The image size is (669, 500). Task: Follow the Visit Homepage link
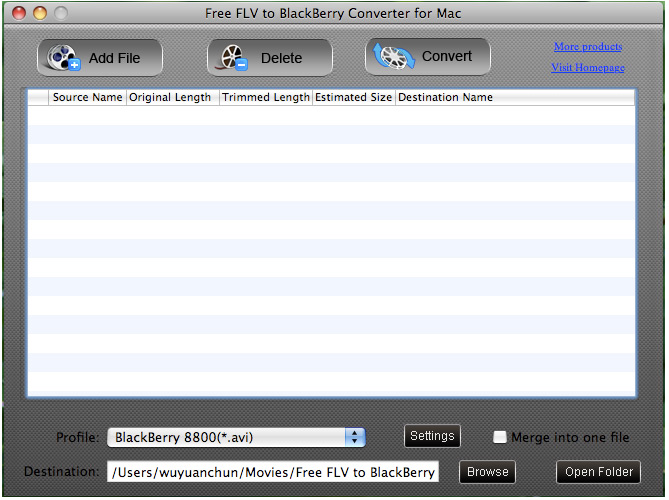pyautogui.click(x=588, y=68)
